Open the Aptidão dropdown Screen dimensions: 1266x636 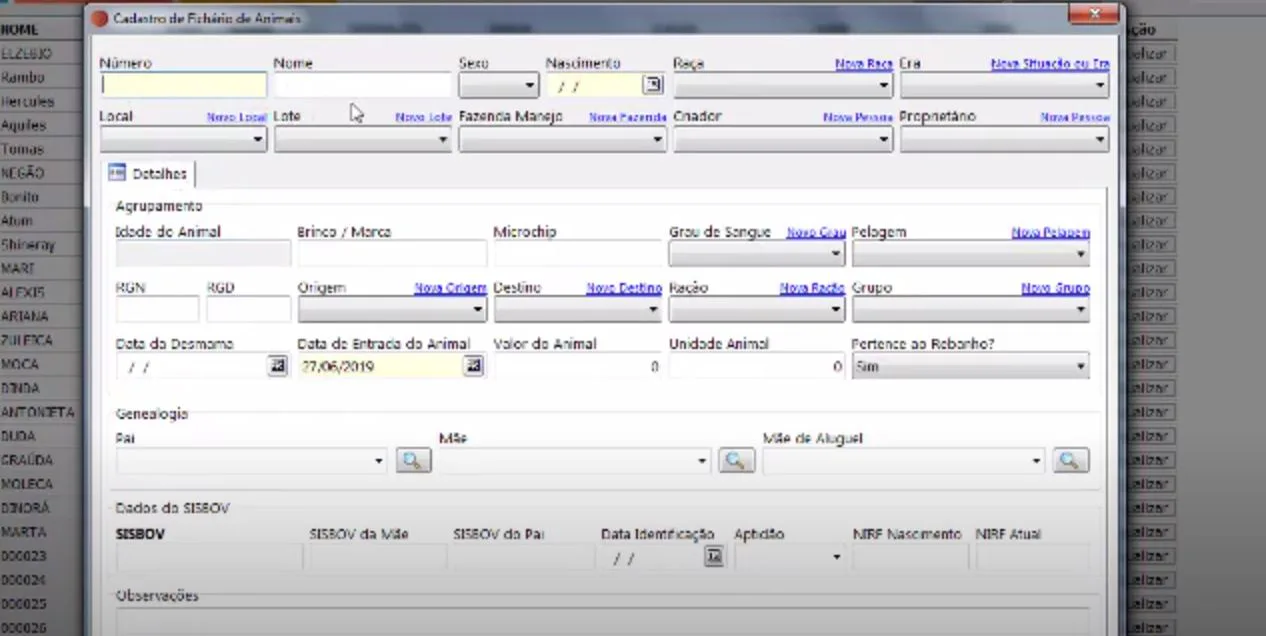[x=790, y=557]
